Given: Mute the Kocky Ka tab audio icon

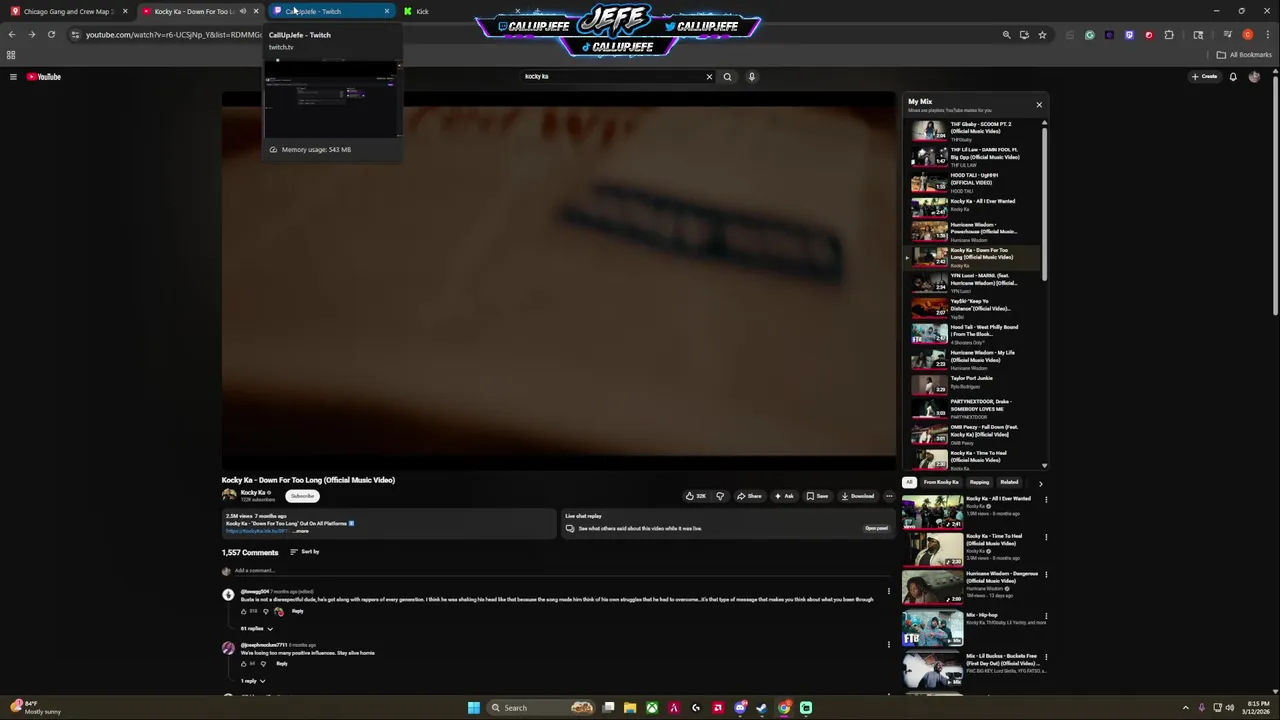Looking at the screenshot, I should click(x=242, y=11).
